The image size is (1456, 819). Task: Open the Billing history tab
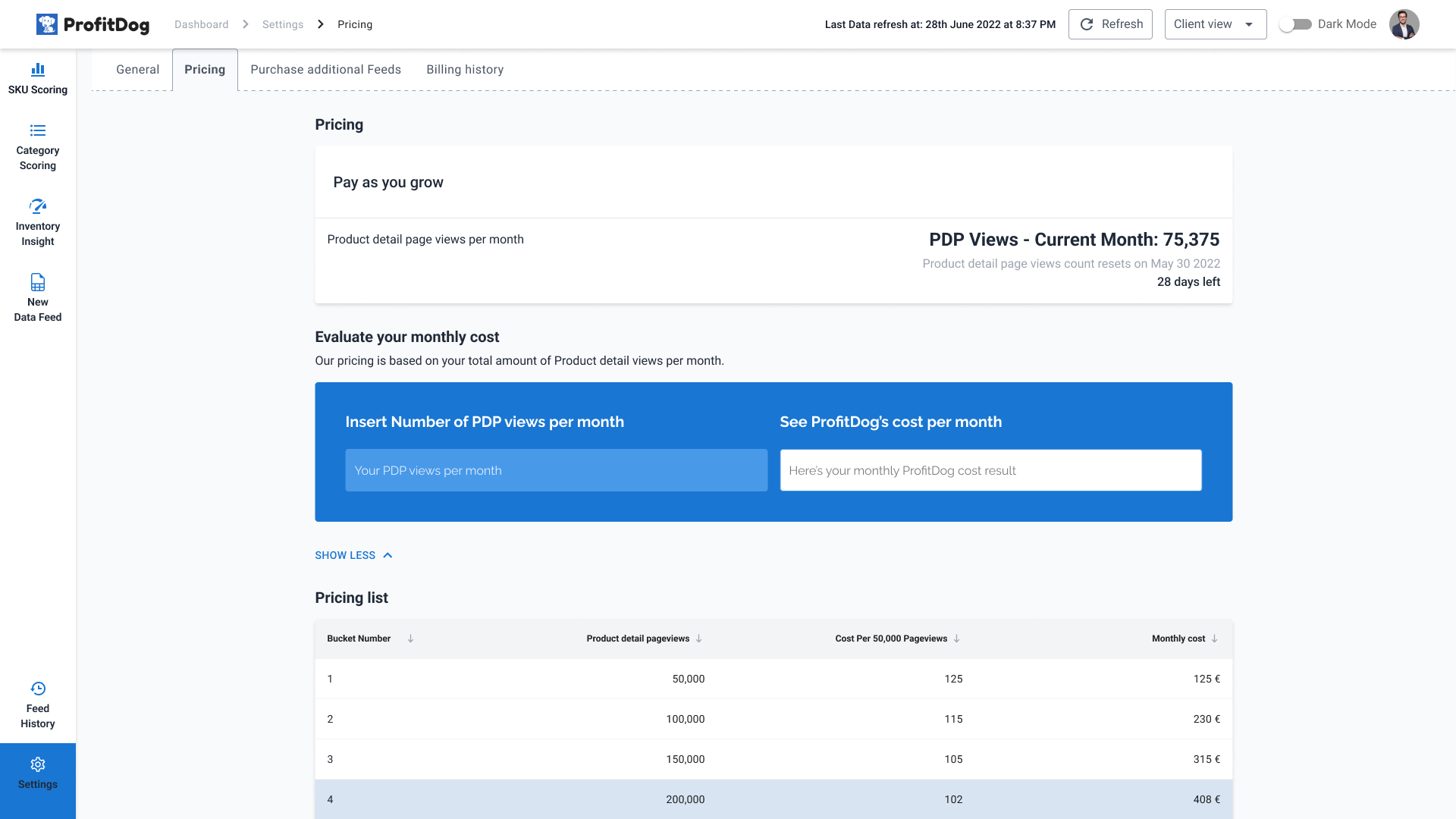(x=465, y=70)
